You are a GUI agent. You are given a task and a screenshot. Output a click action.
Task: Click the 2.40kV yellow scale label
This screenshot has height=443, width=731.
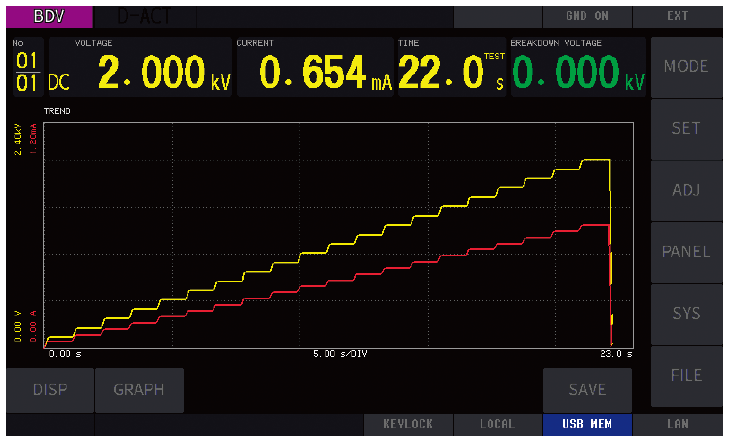[x=18, y=139]
